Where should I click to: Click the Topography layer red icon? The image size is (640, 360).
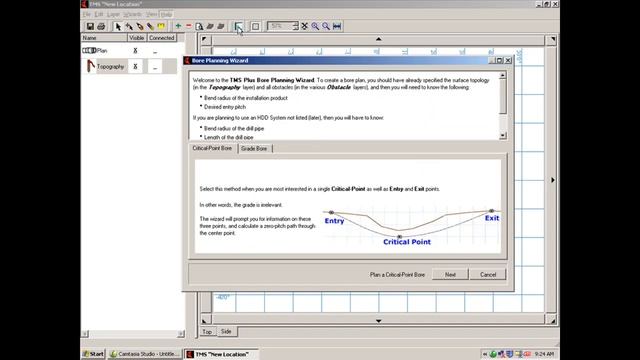[90, 66]
